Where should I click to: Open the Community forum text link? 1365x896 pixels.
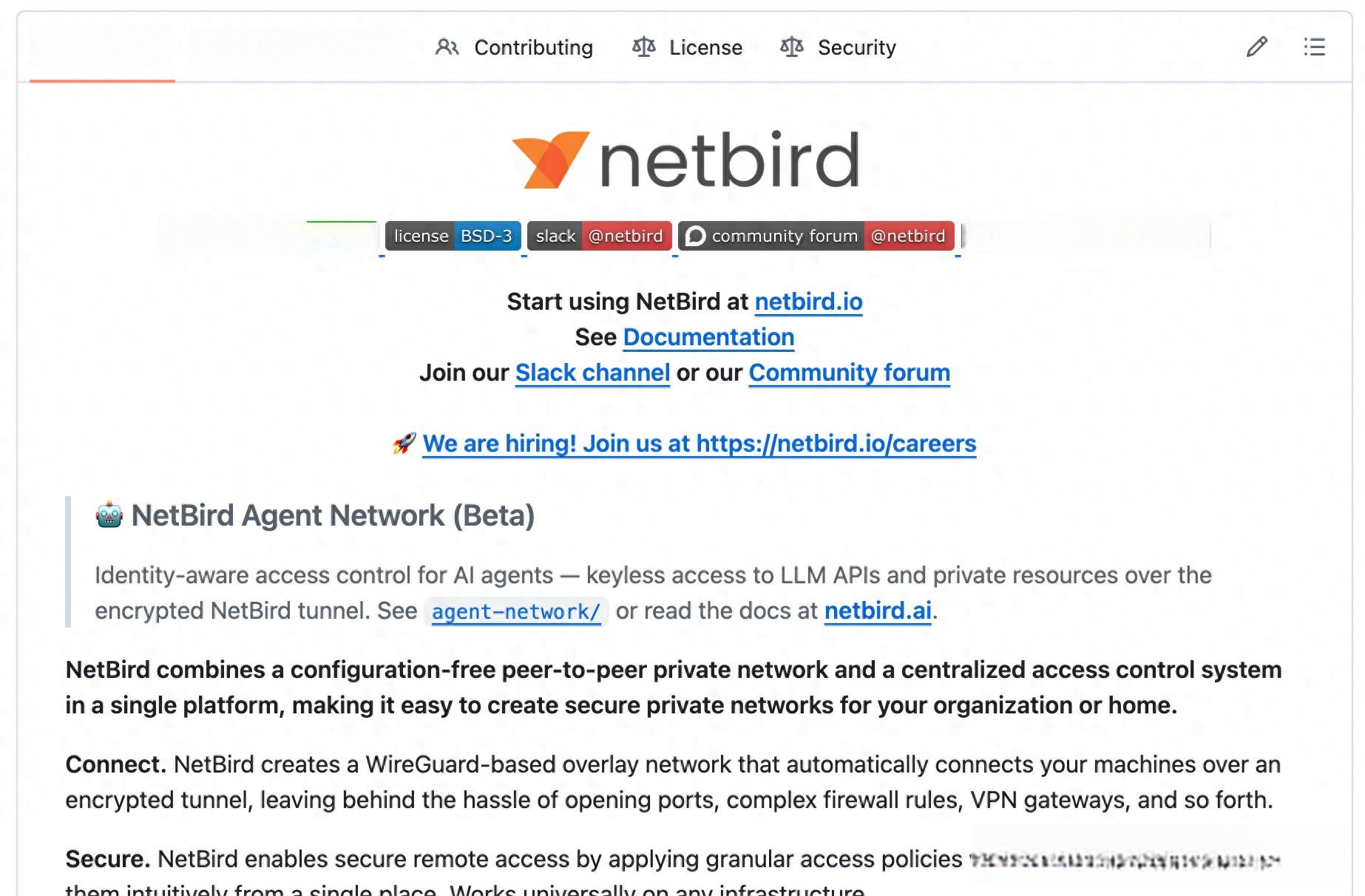click(849, 373)
